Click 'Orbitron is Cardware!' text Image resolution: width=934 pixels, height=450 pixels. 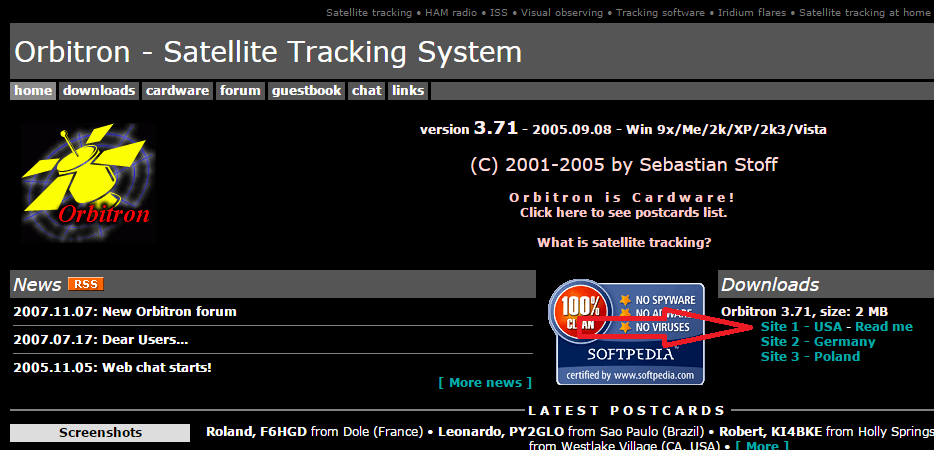[x=622, y=197]
